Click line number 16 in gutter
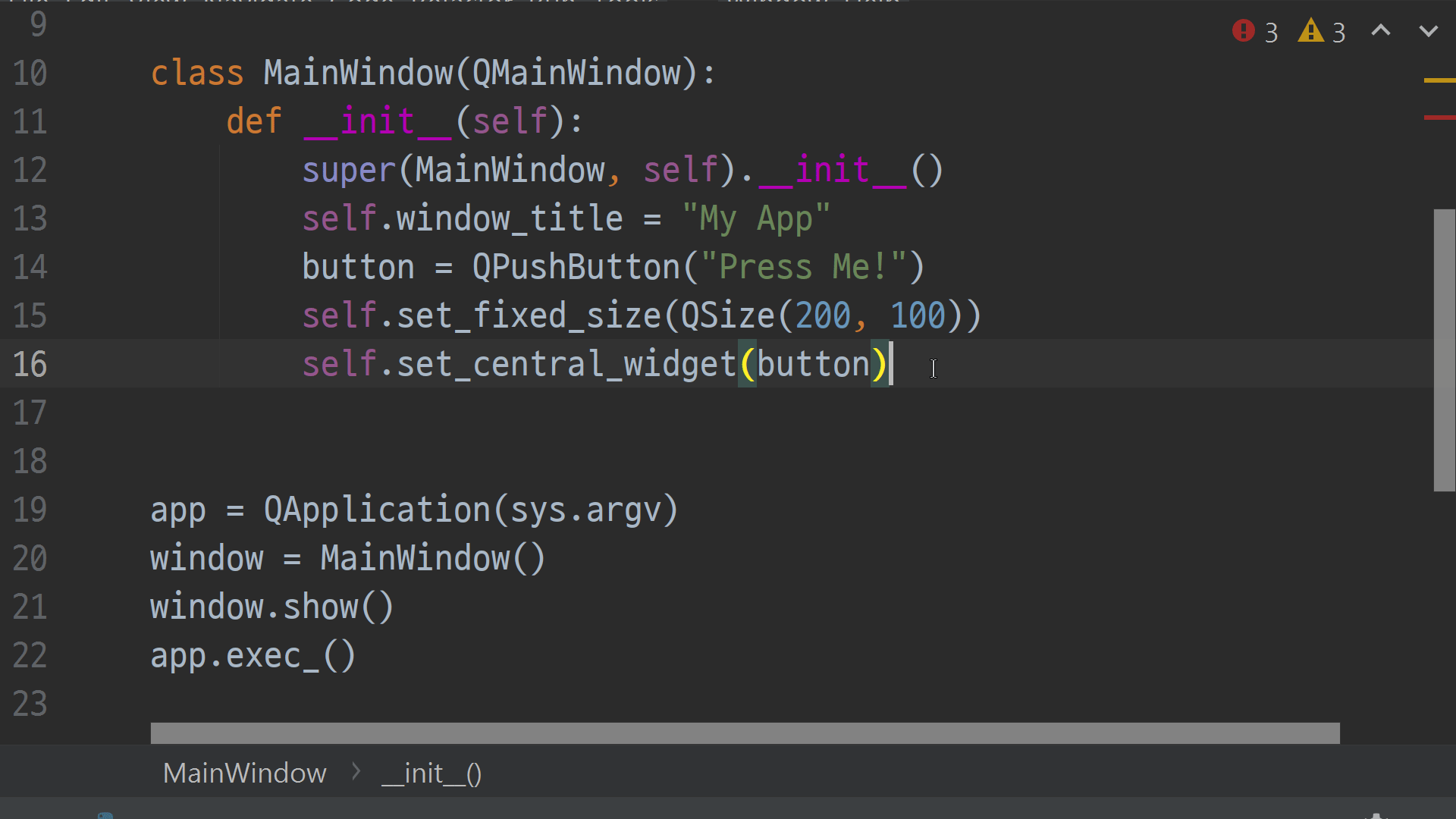 (x=30, y=364)
